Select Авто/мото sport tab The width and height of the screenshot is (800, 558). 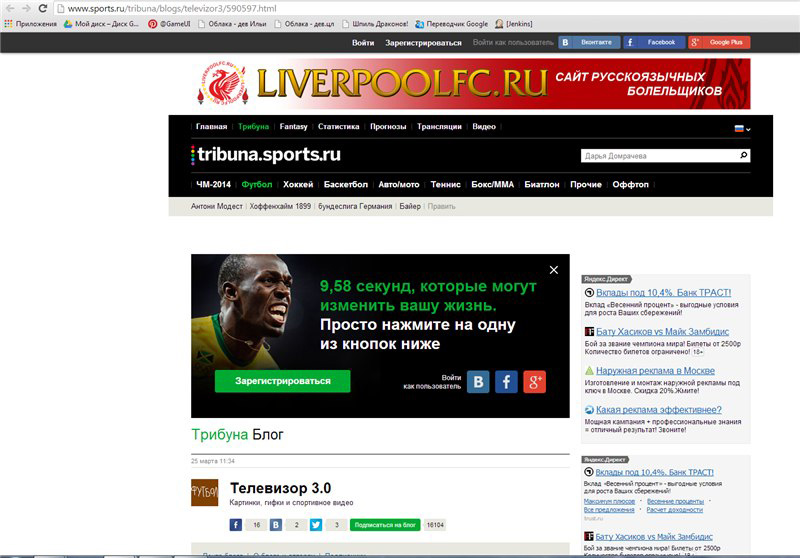pos(398,185)
